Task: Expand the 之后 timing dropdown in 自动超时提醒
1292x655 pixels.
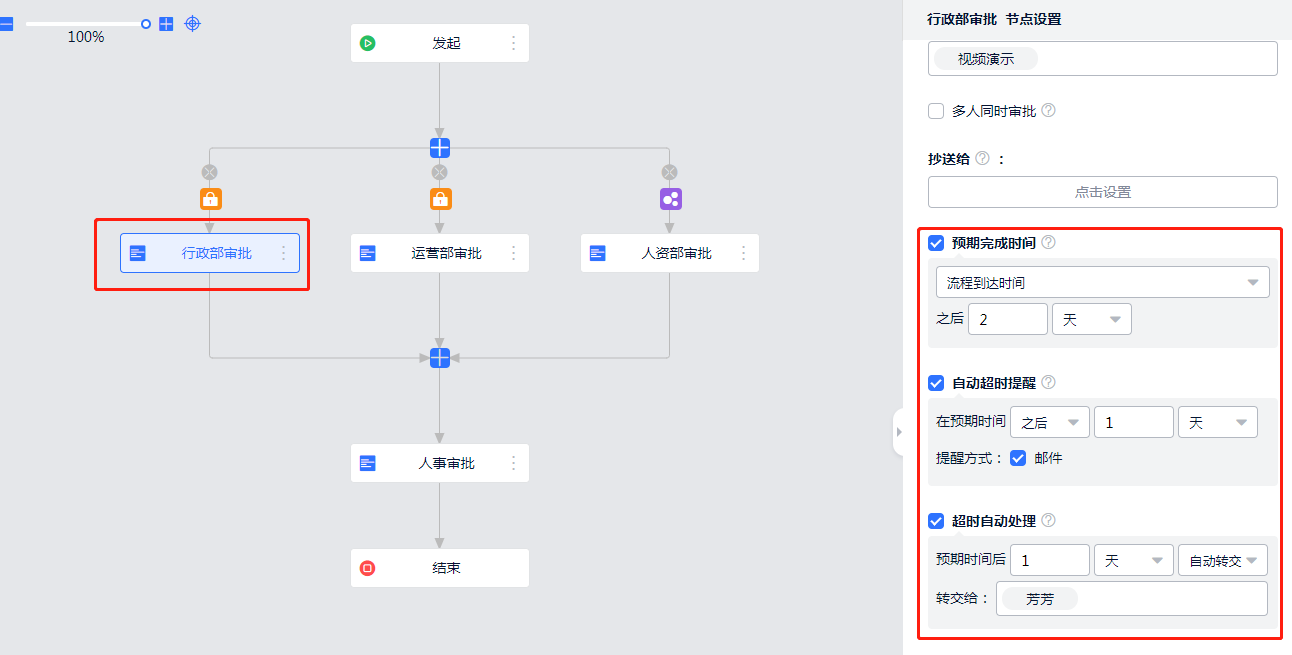Action: click(x=1049, y=423)
